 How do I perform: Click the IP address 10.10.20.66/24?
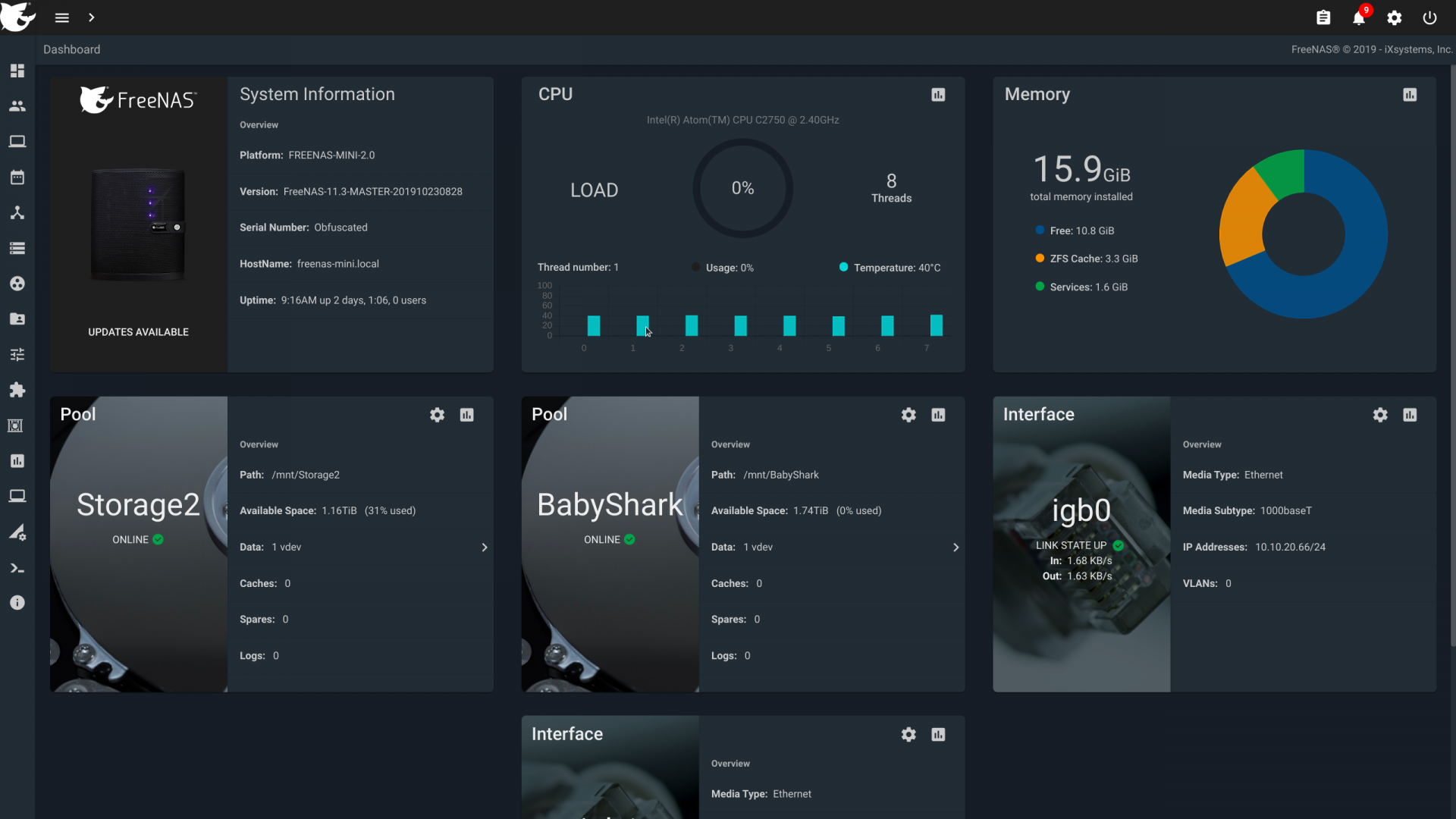coord(1290,548)
